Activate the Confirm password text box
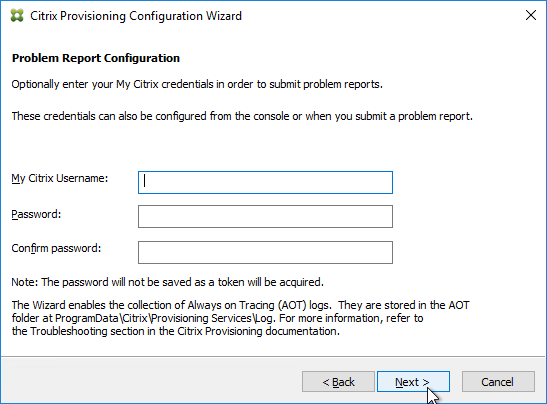The height and width of the screenshot is (404, 547). [265, 252]
